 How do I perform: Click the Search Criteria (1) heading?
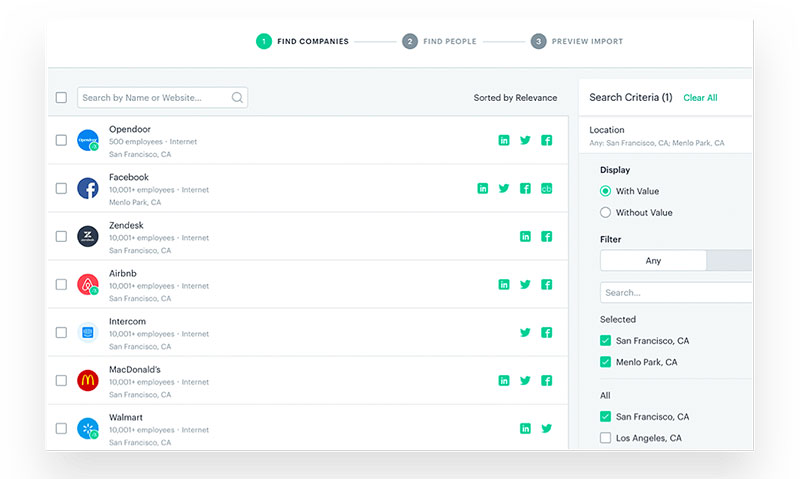[x=631, y=97]
